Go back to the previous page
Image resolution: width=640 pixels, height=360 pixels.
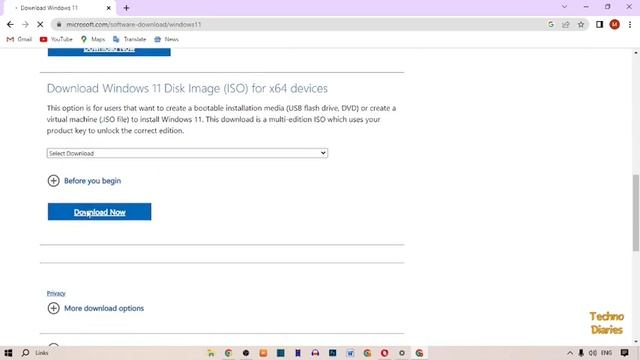pos(10,24)
